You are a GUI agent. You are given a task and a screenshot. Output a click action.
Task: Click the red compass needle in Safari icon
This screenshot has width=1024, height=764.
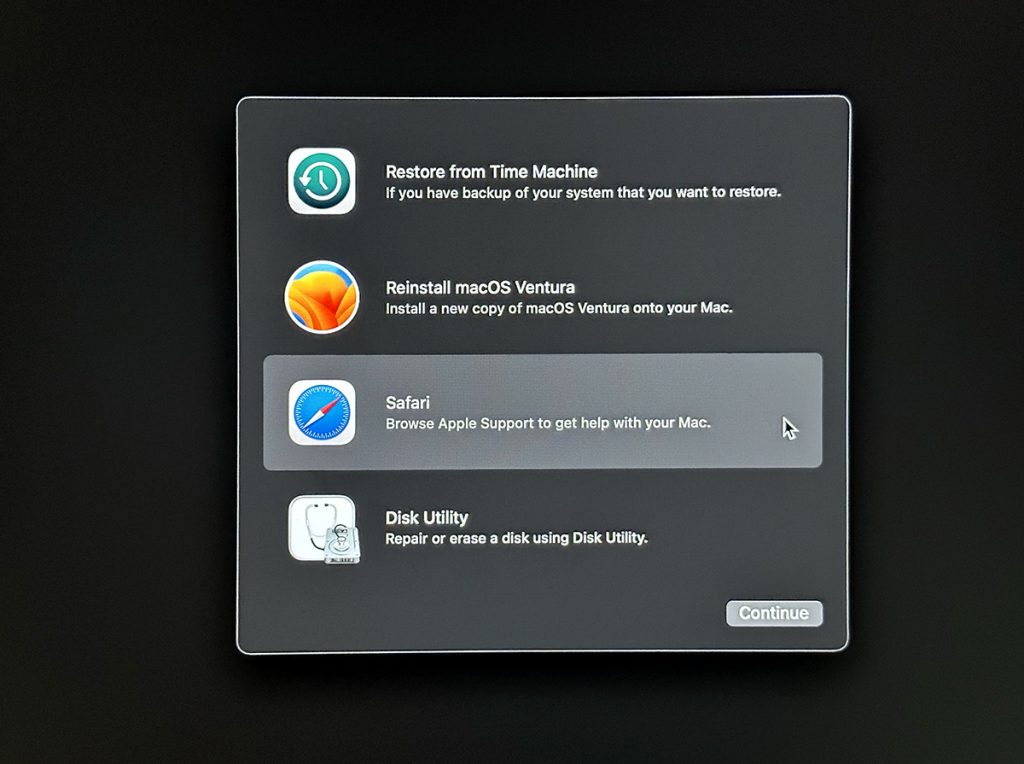tap(328, 404)
